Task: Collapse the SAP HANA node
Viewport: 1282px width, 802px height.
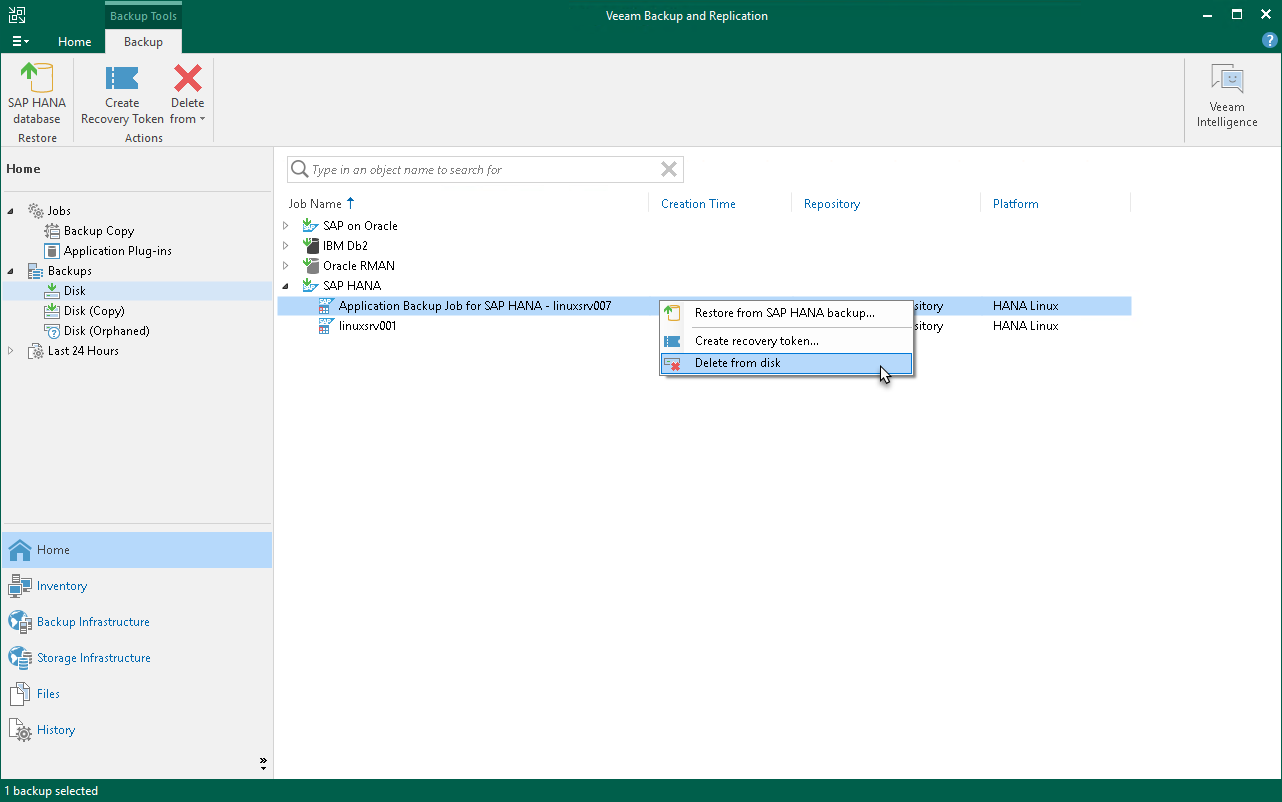Action: tap(286, 286)
